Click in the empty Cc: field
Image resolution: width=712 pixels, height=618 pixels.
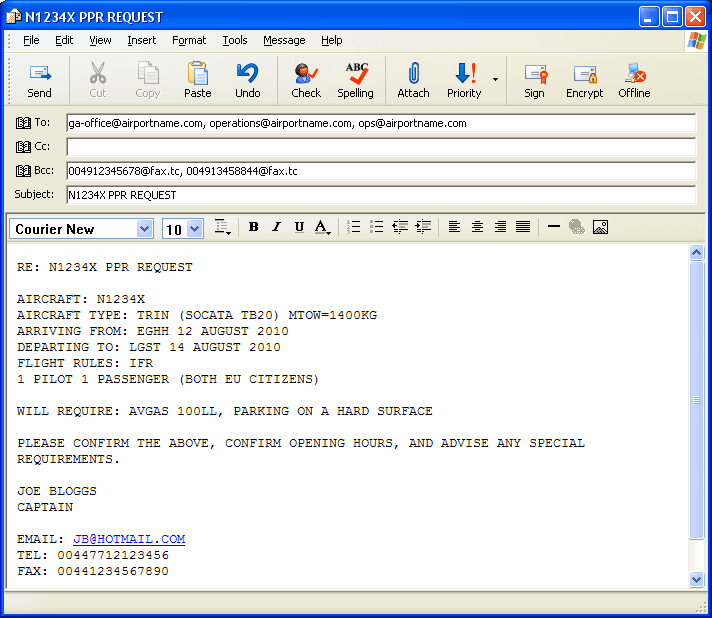381,147
